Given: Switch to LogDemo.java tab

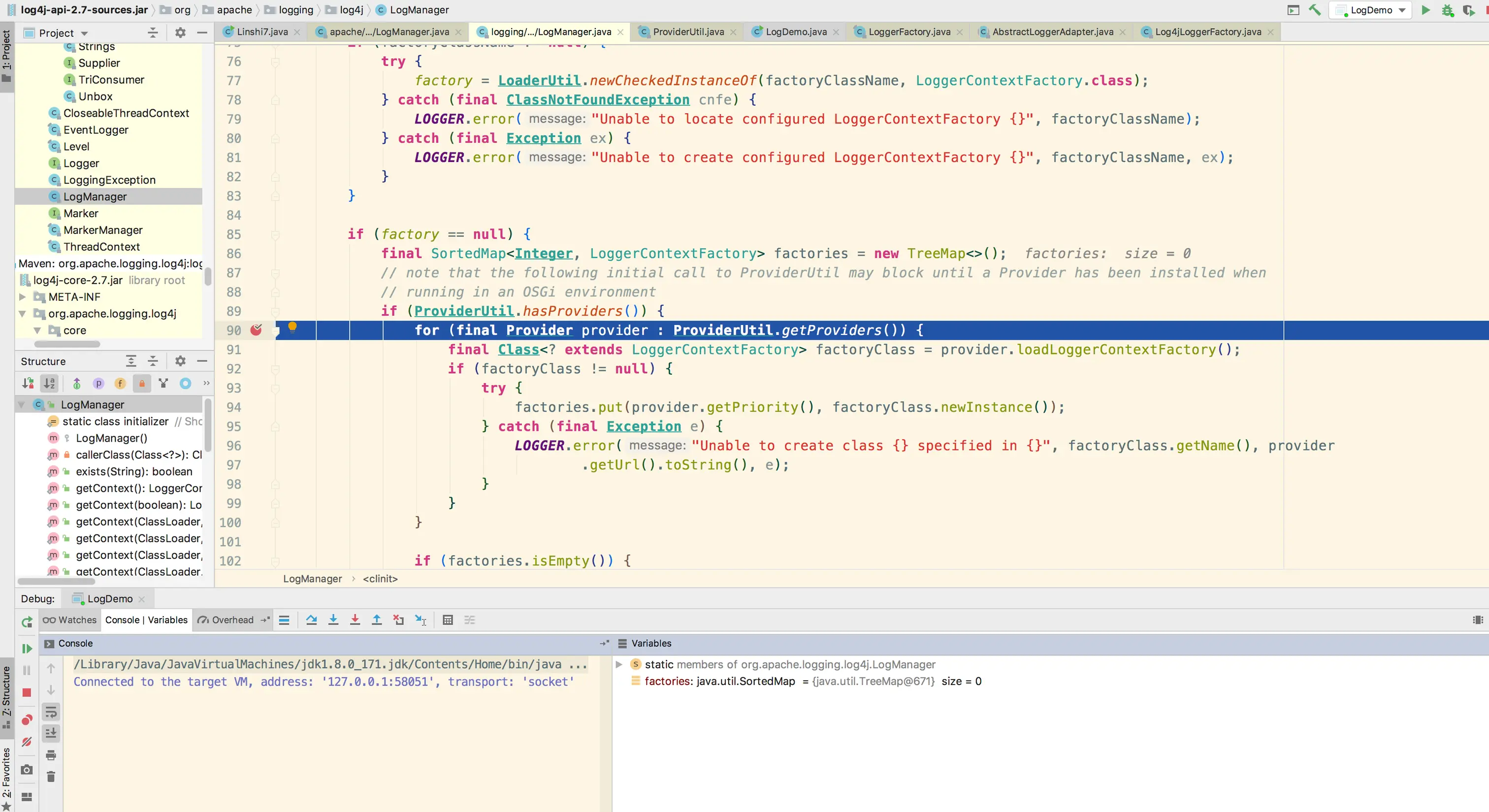Looking at the screenshot, I should [795, 32].
